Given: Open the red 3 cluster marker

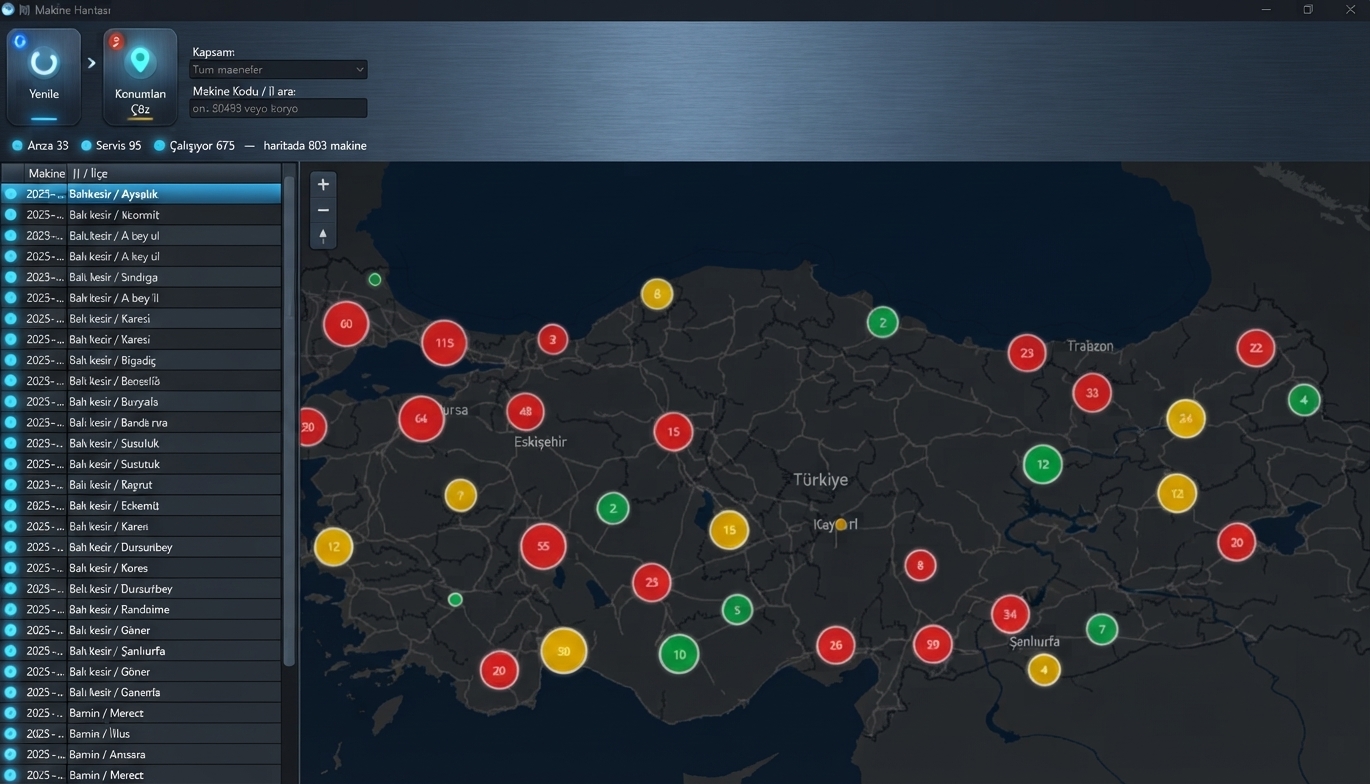Looking at the screenshot, I should coord(553,339).
